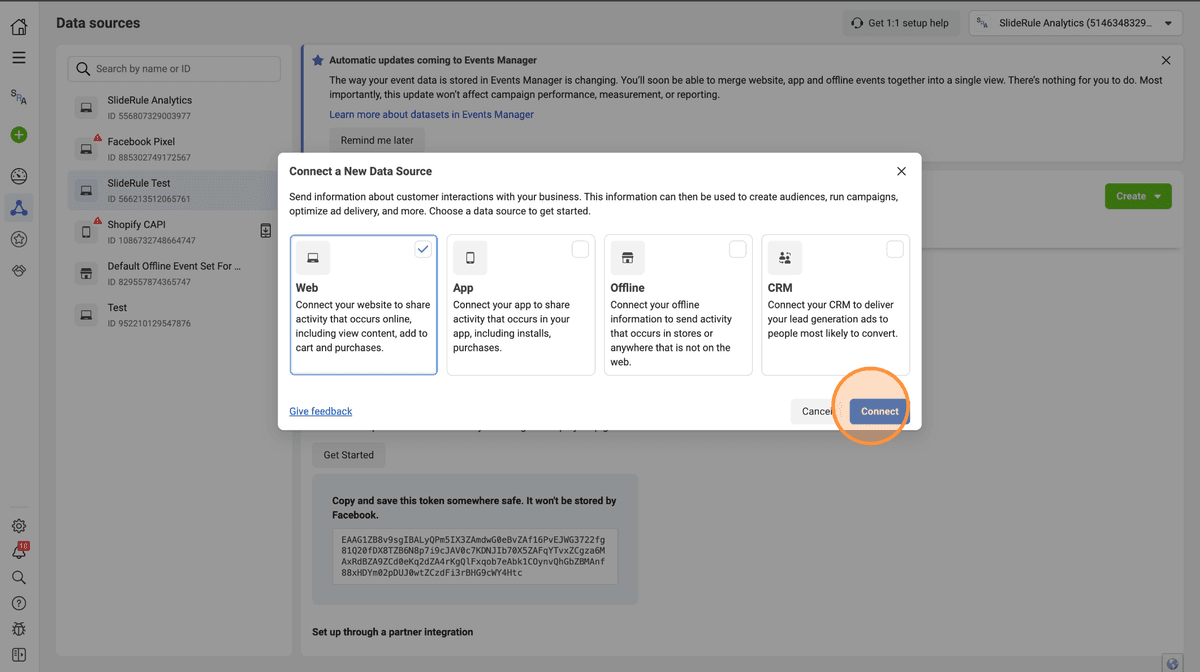
Task: Click the store icon in Offline card
Action: [x=627, y=258]
